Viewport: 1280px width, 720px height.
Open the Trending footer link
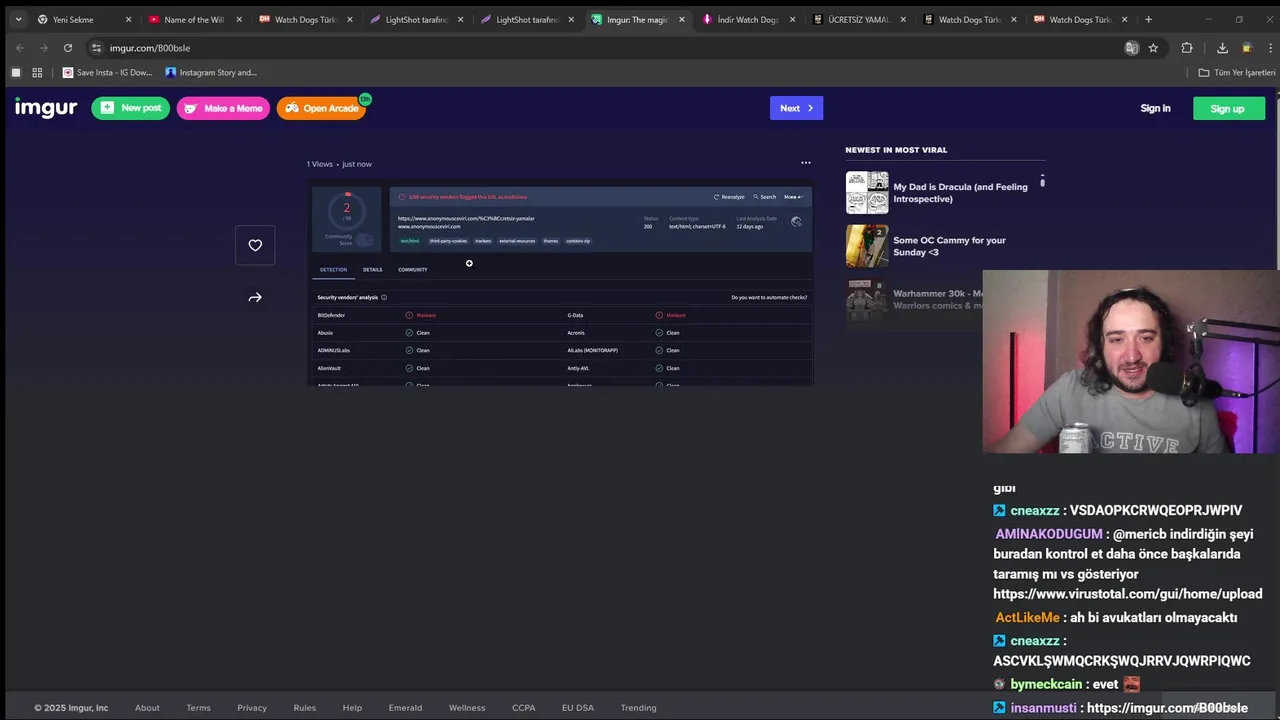coord(638,708)
